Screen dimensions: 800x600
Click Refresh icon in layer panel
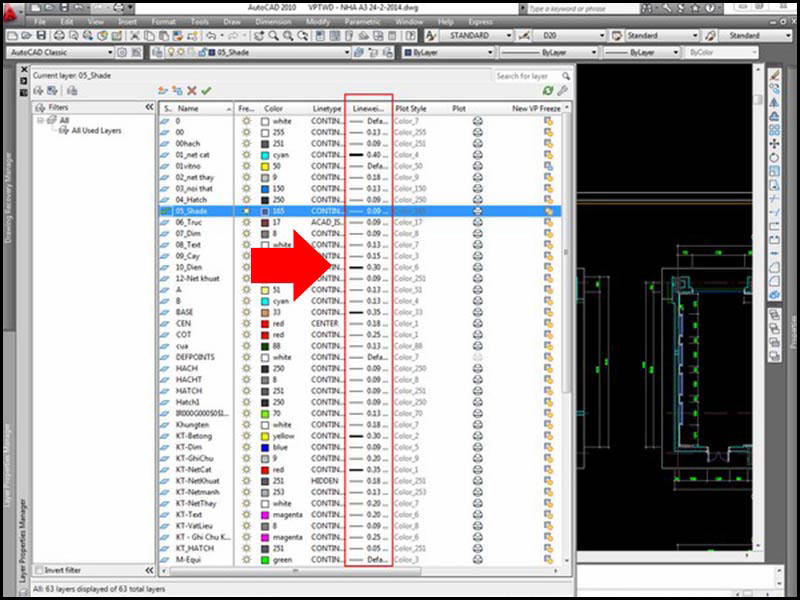548,91
